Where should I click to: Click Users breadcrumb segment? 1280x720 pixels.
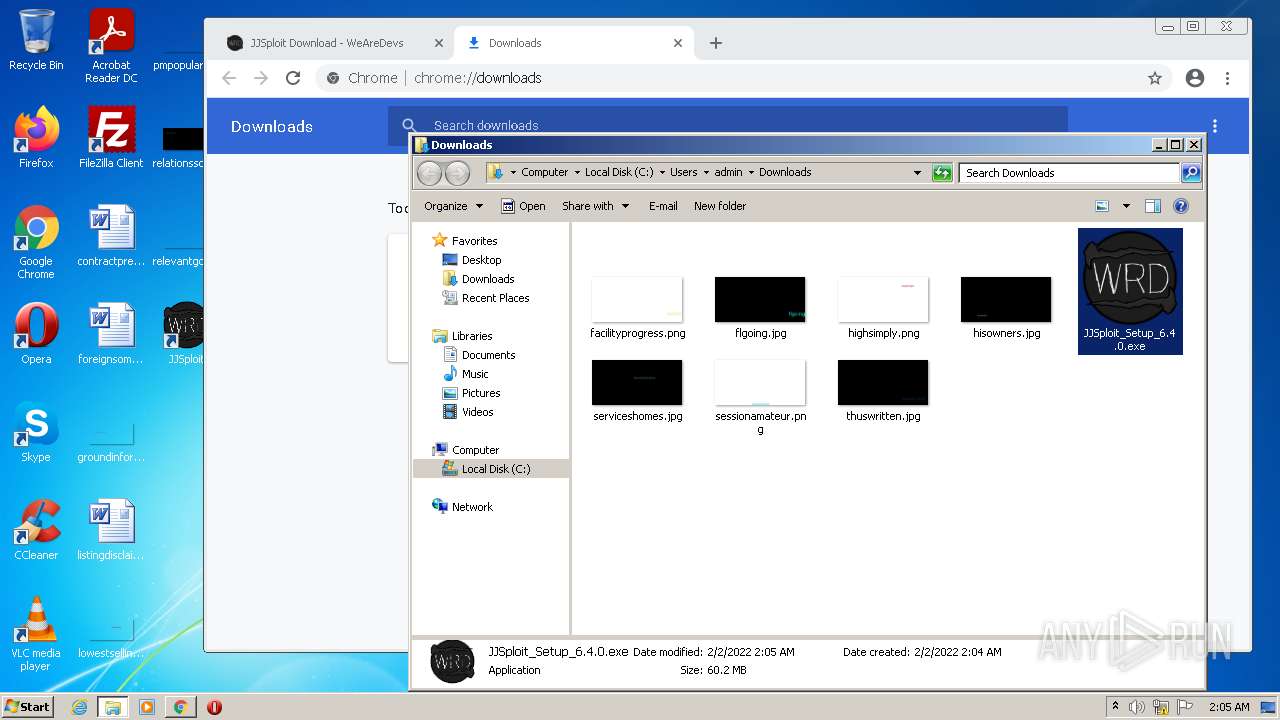(683, 172)
